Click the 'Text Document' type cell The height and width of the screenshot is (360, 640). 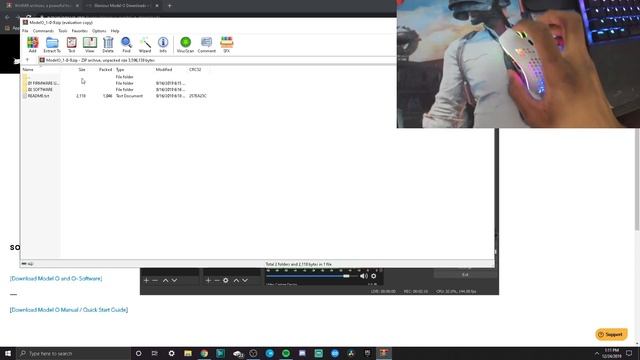click(129, 96)
